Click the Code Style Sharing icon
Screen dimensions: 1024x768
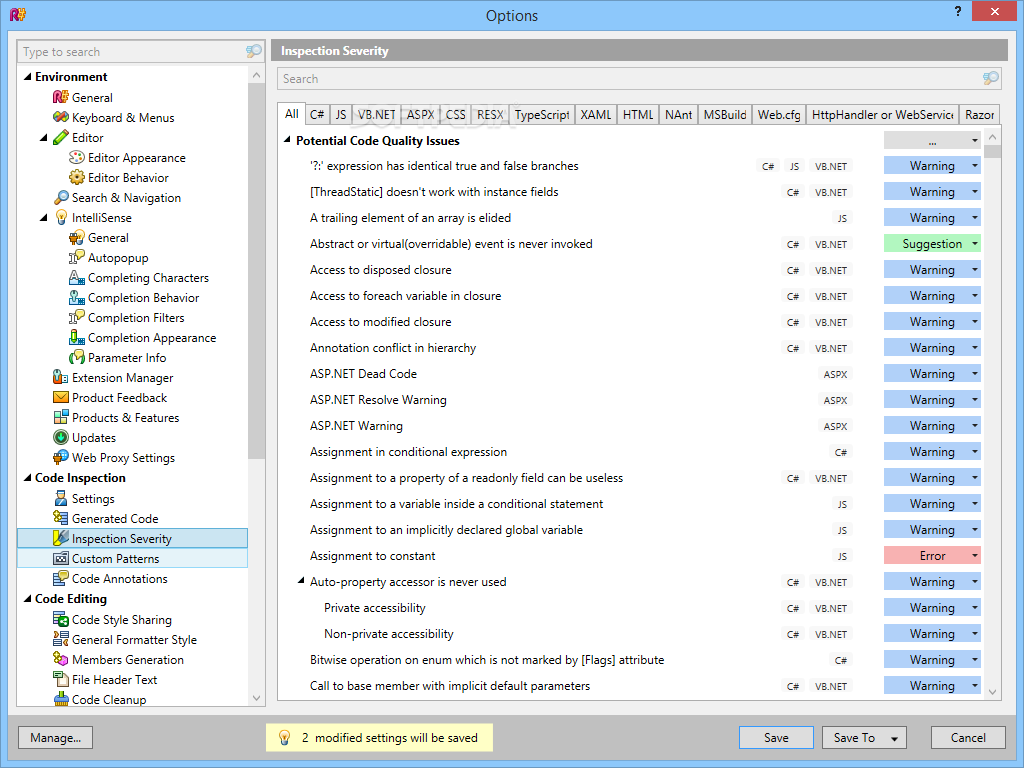60,620
